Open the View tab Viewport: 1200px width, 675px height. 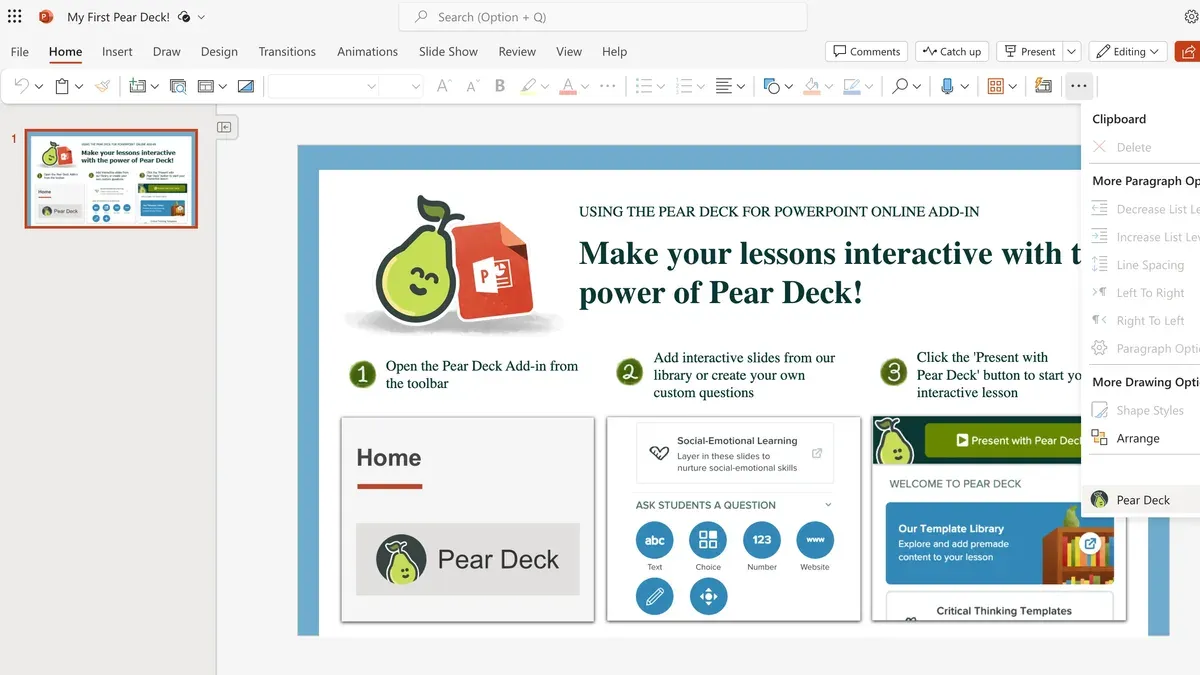tap(569, 51)
